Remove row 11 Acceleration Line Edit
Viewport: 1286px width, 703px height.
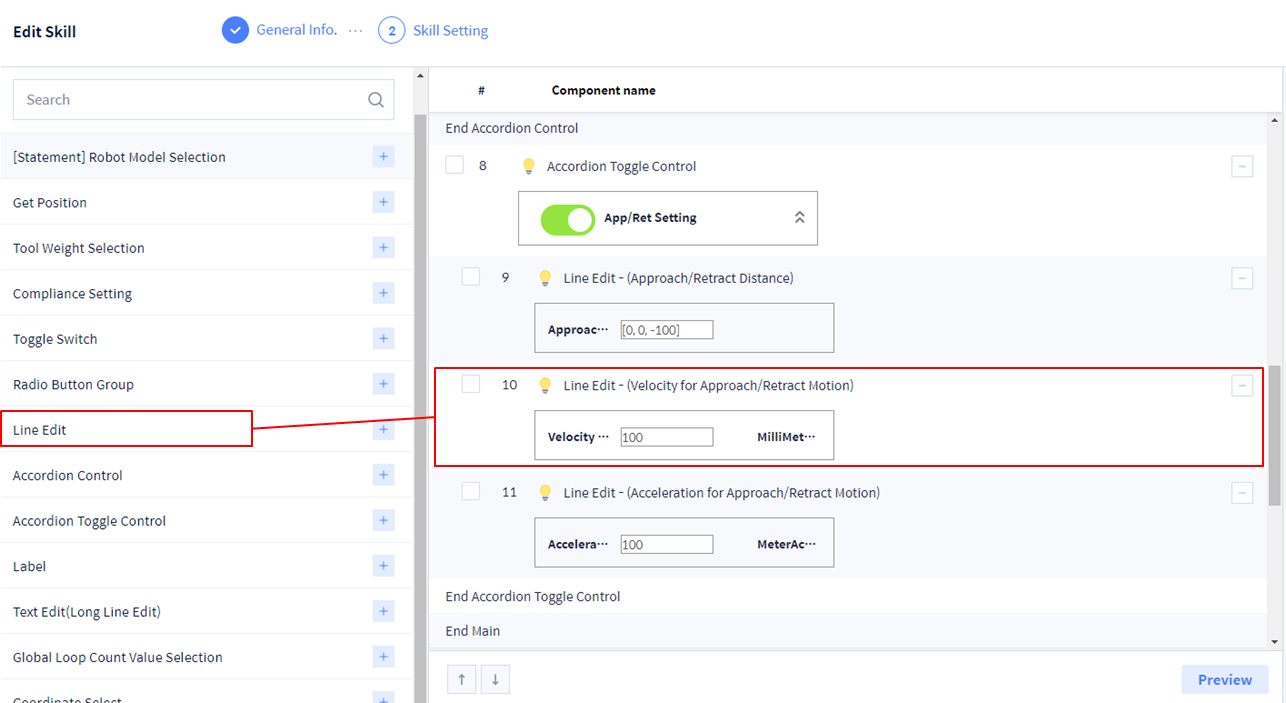coord(1242,493)
